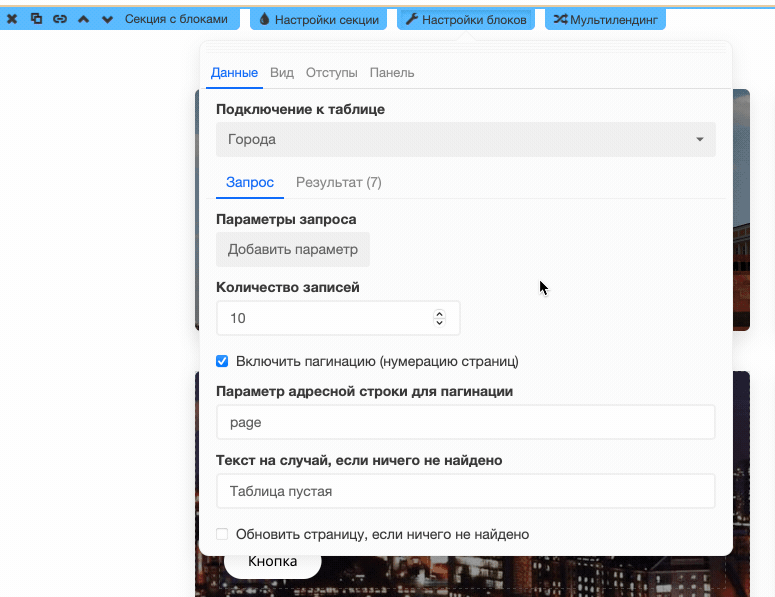Decrease record count with stepper down arrow

click(439, 323)
